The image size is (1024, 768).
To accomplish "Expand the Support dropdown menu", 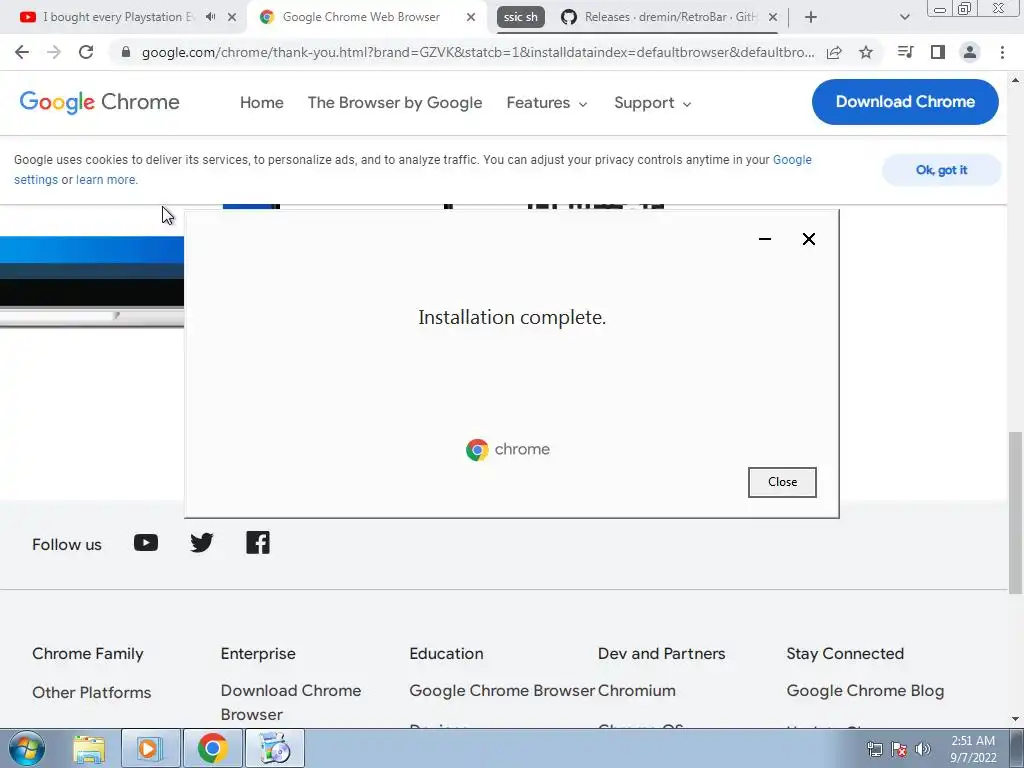I will (652, 103).
